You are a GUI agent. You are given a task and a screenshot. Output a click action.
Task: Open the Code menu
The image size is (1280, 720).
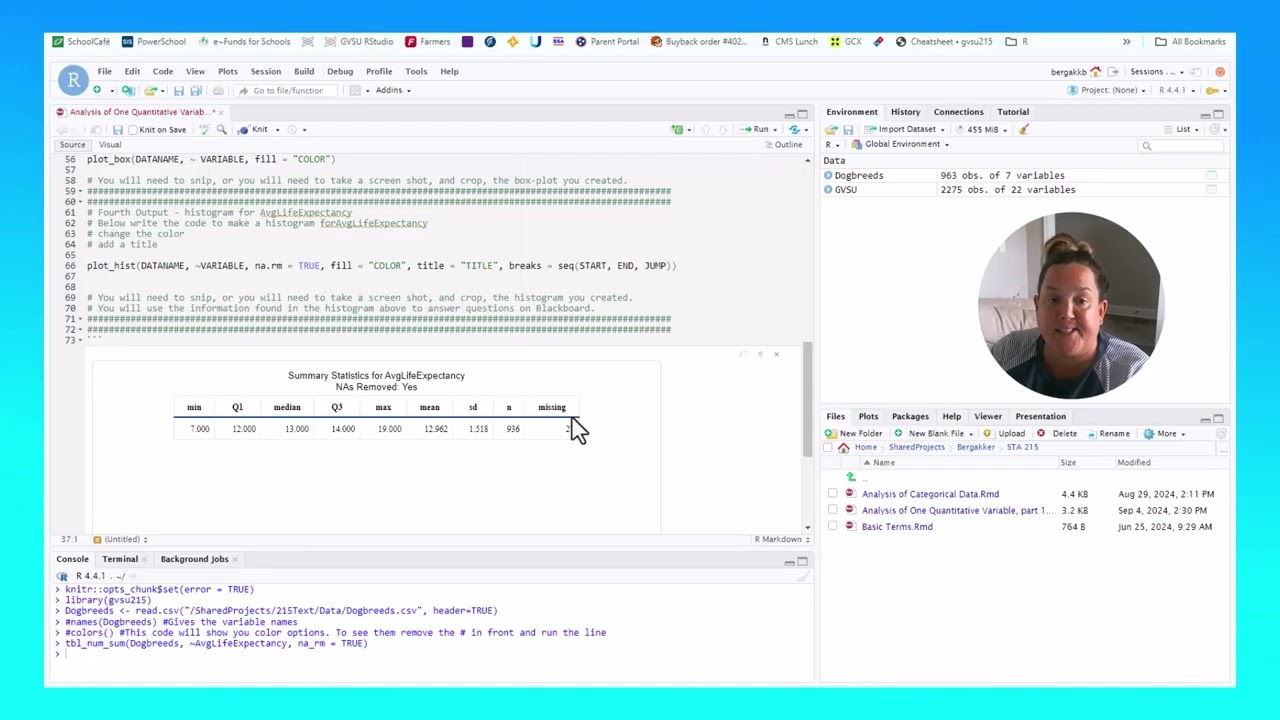tap(162, 71)
